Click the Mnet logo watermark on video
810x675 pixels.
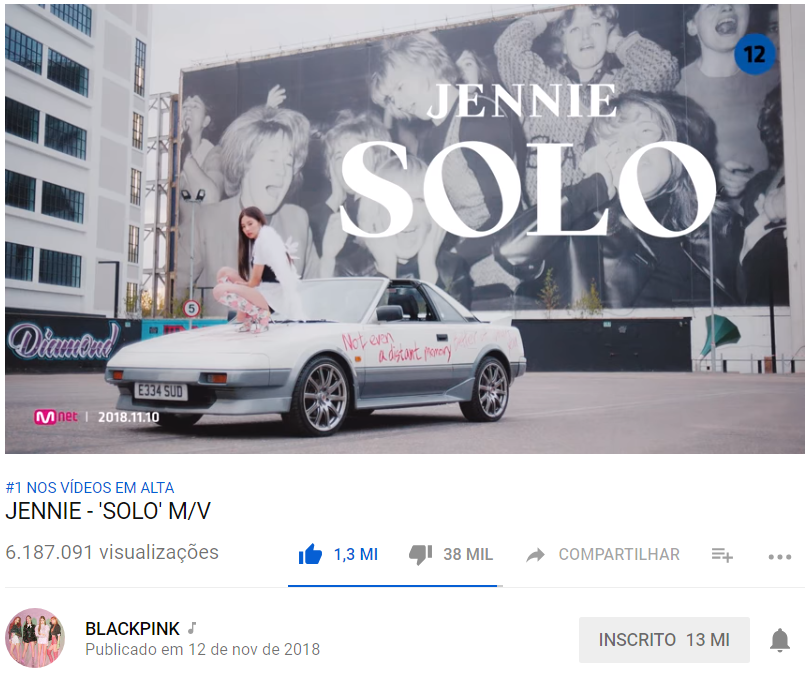(56, 417)
